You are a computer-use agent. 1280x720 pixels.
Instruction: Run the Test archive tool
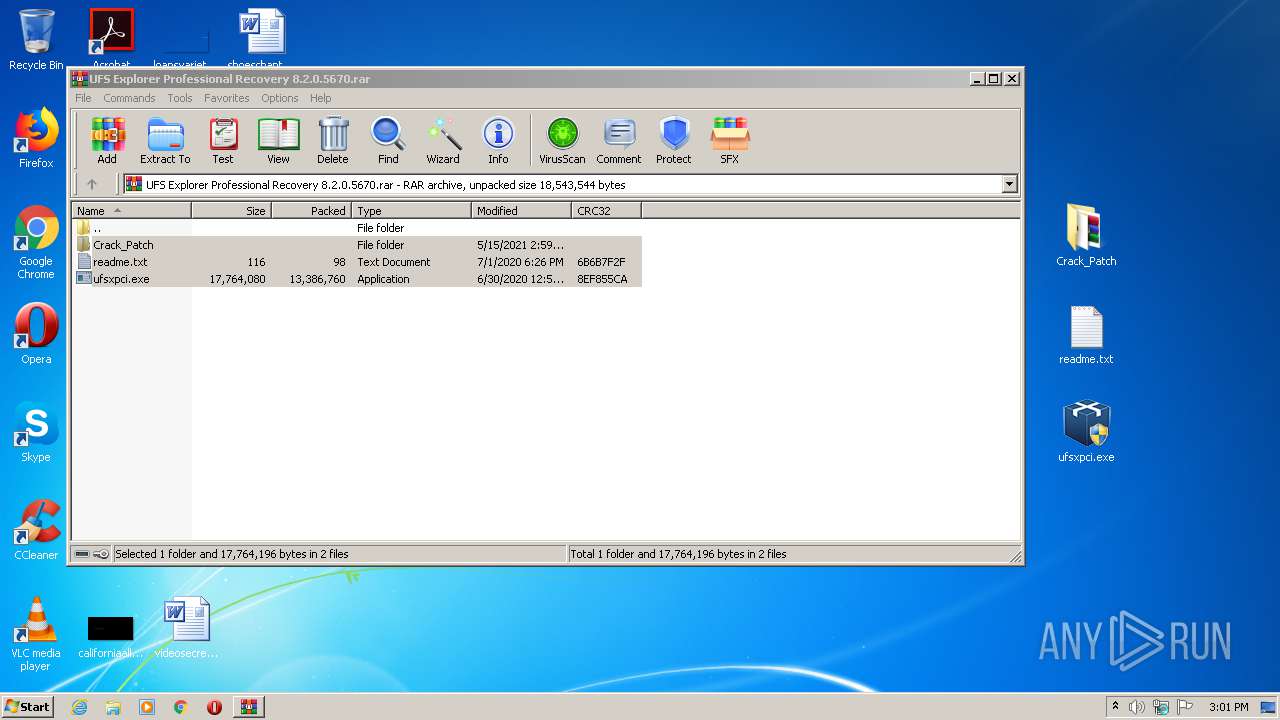(x=223, y=141)
